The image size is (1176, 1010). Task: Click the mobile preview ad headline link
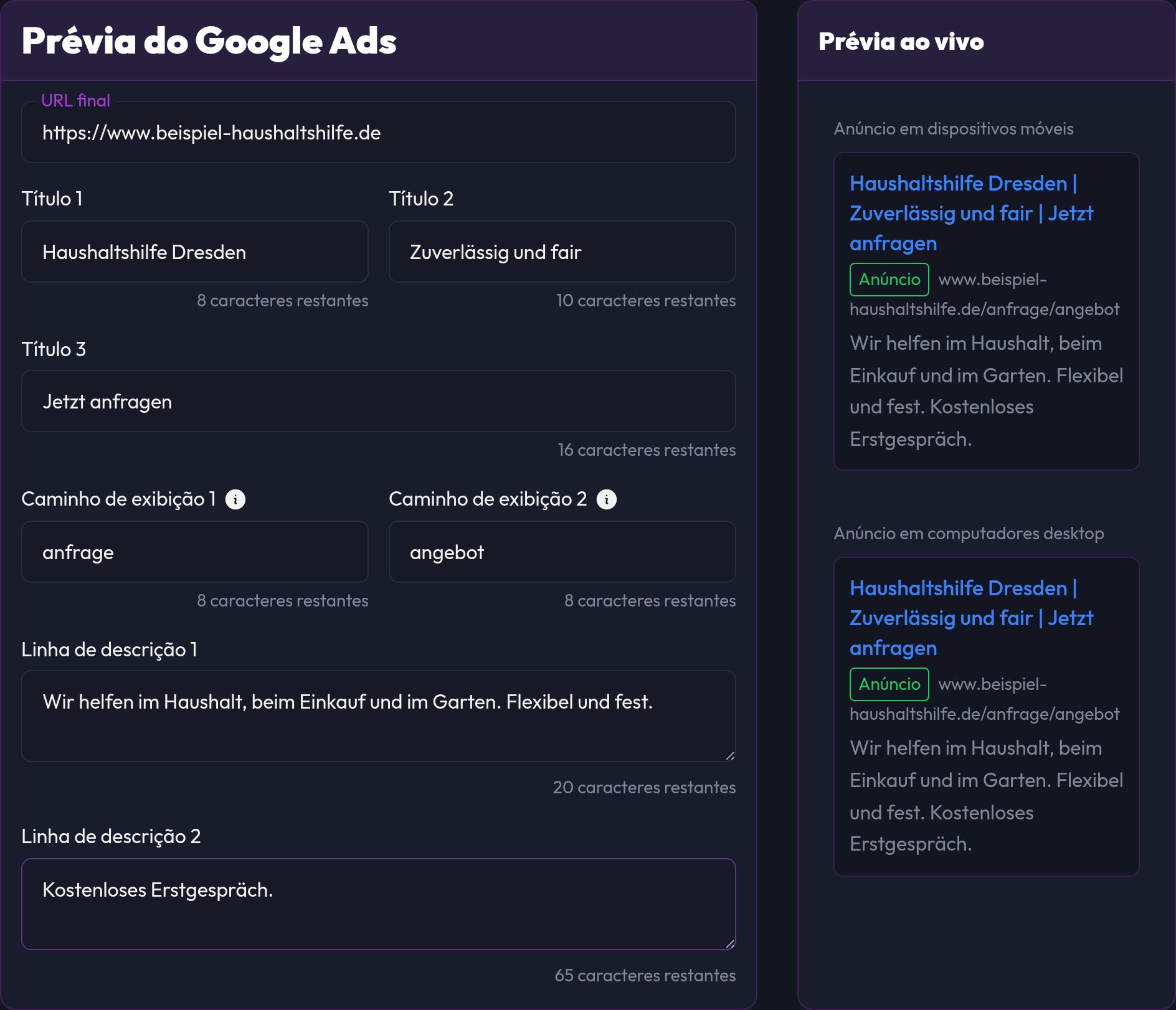(x=972, y=214)
